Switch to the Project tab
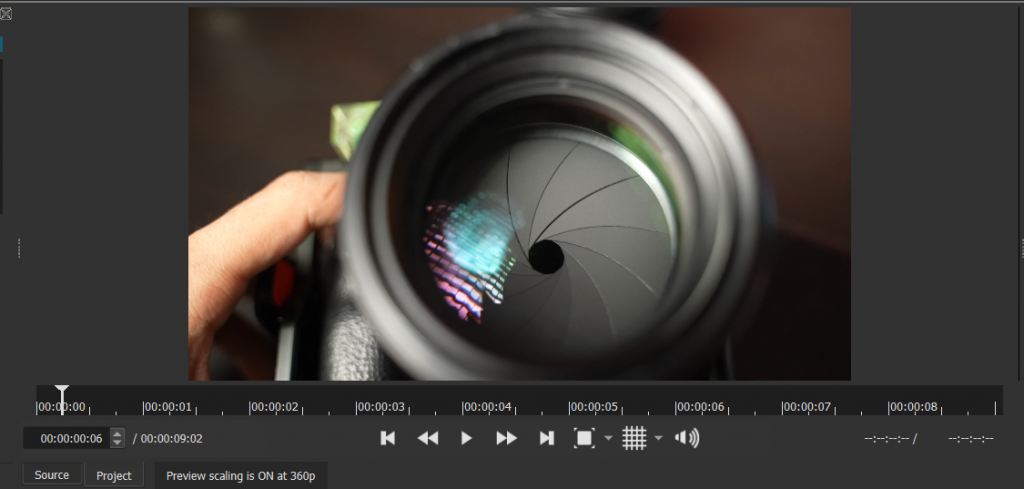Image resolution: width=1024 pixels, height=489 pixels. [114, 475]
